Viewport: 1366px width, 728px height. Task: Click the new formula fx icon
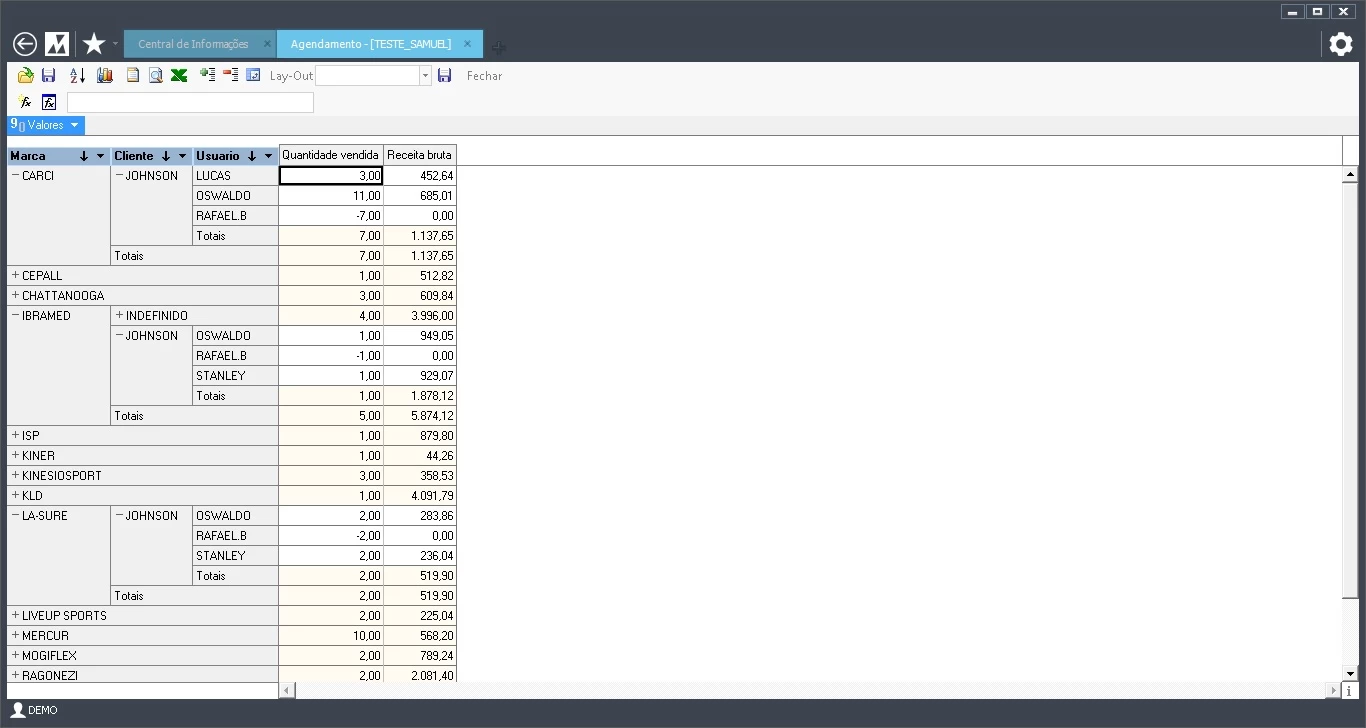(x=26, y=102)
